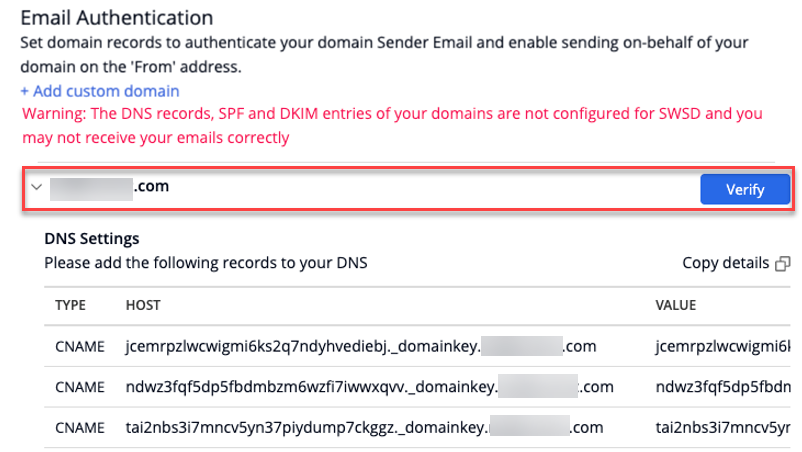
Task: Click the VALUE column header
Action: click(x=675, y=304)
